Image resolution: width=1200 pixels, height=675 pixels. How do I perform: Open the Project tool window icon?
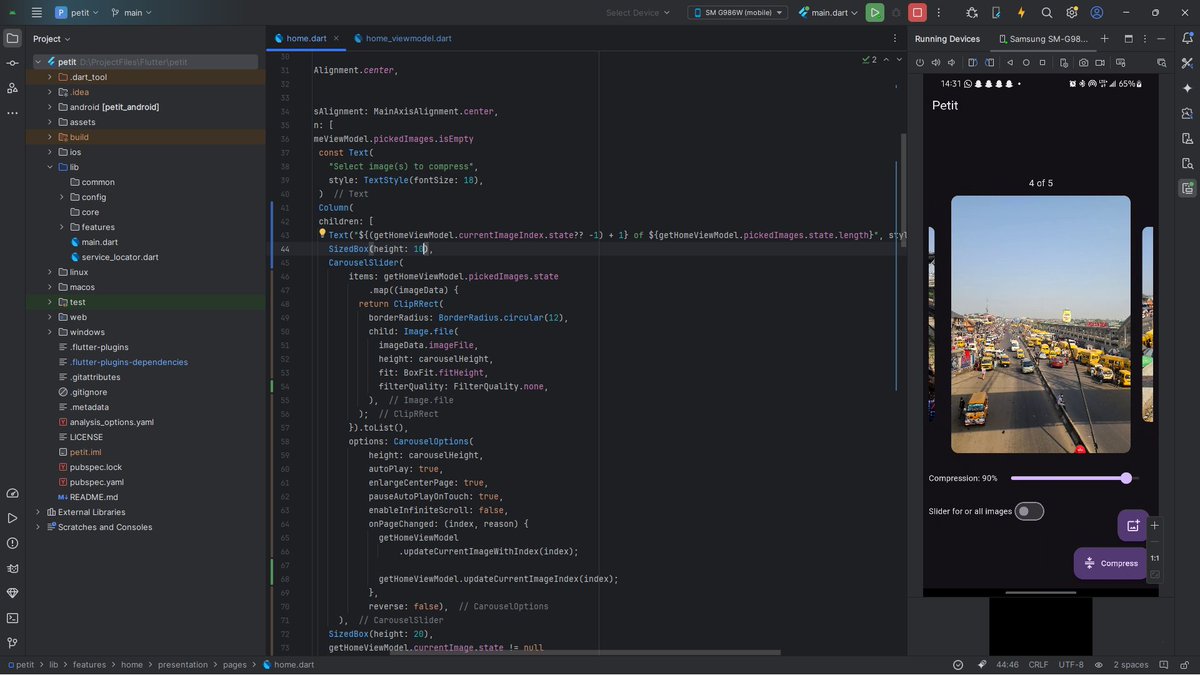[12, 38]
